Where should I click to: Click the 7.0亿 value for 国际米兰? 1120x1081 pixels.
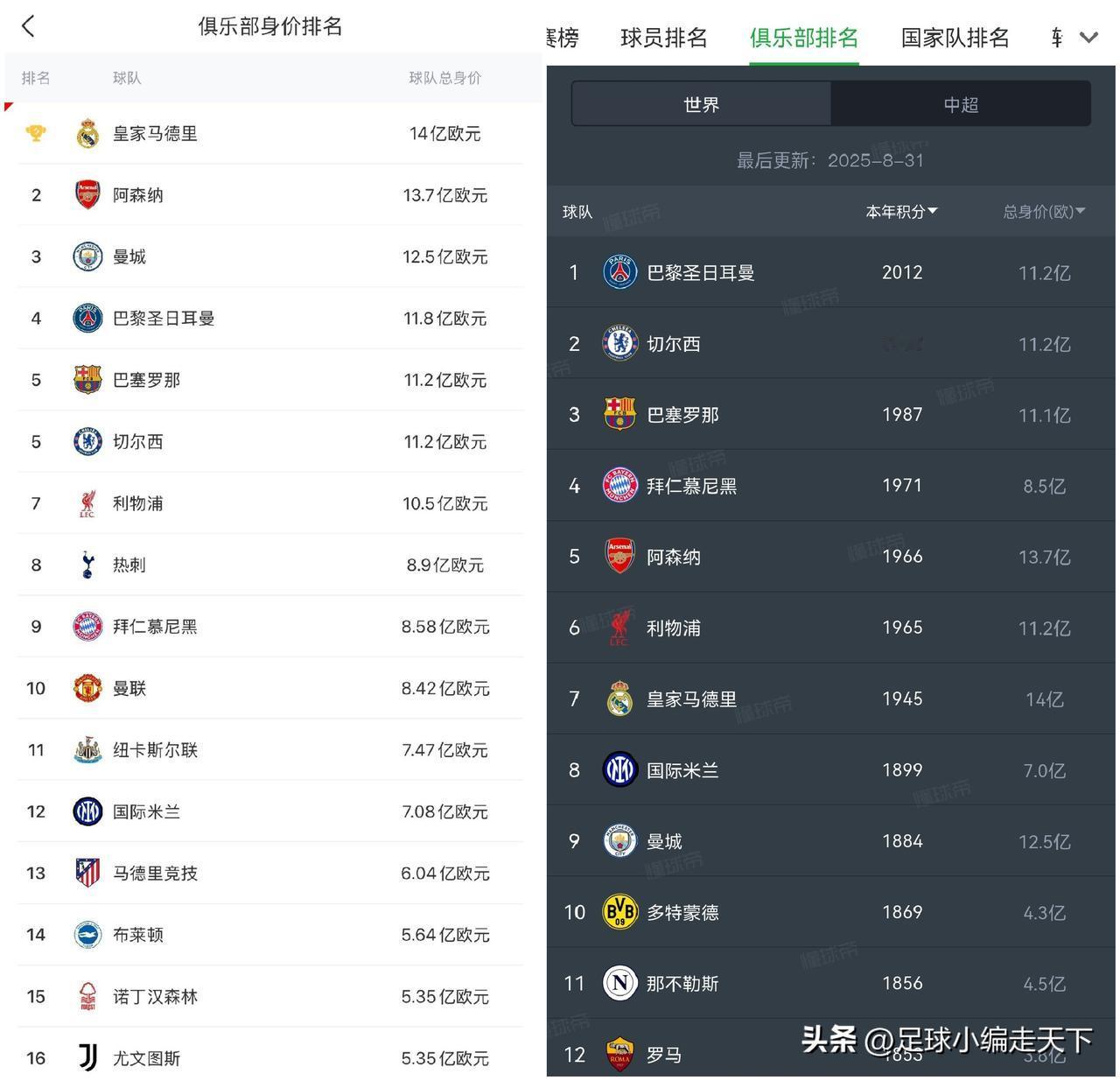1045,770
